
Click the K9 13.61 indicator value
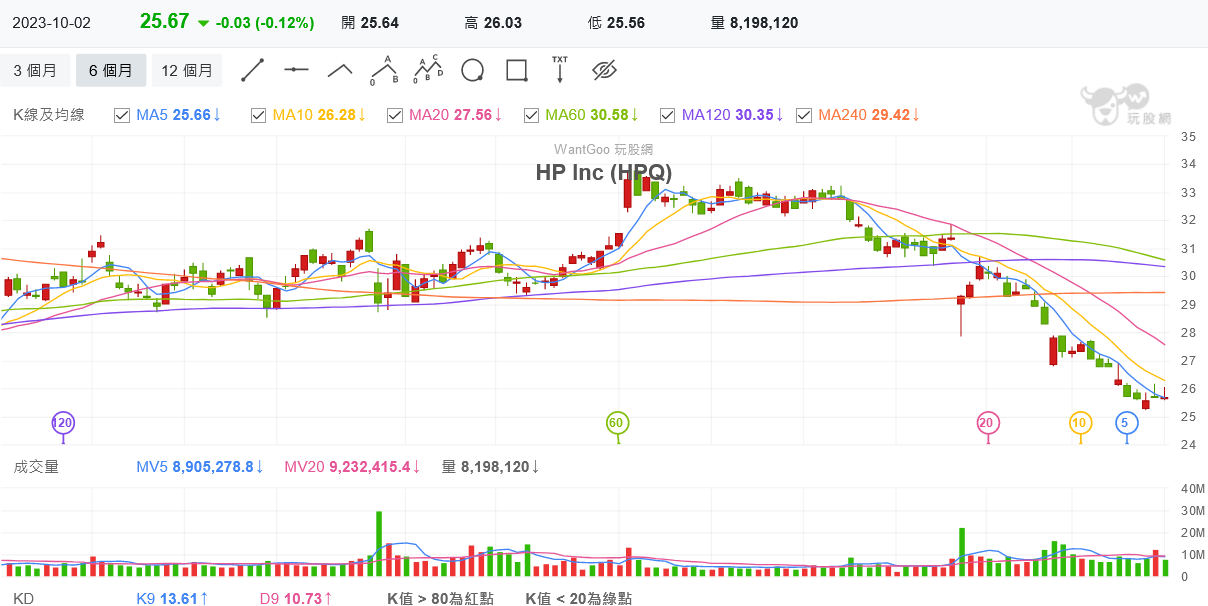point(172,598)
